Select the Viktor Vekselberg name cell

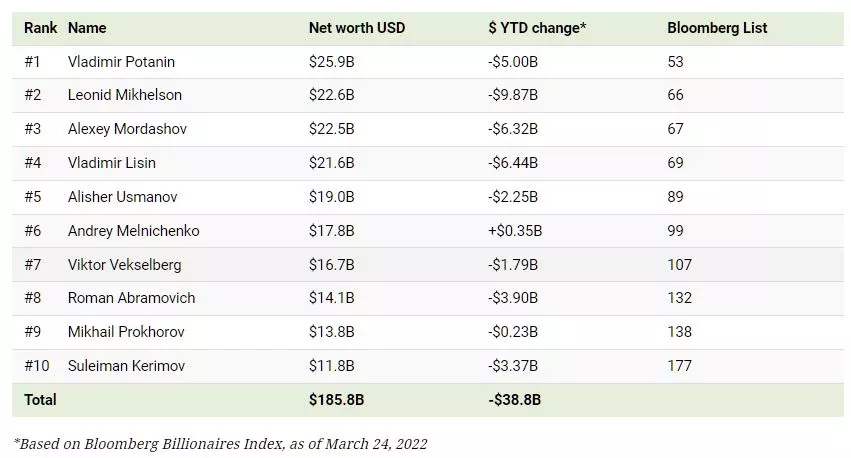click(x=125, y=265)
